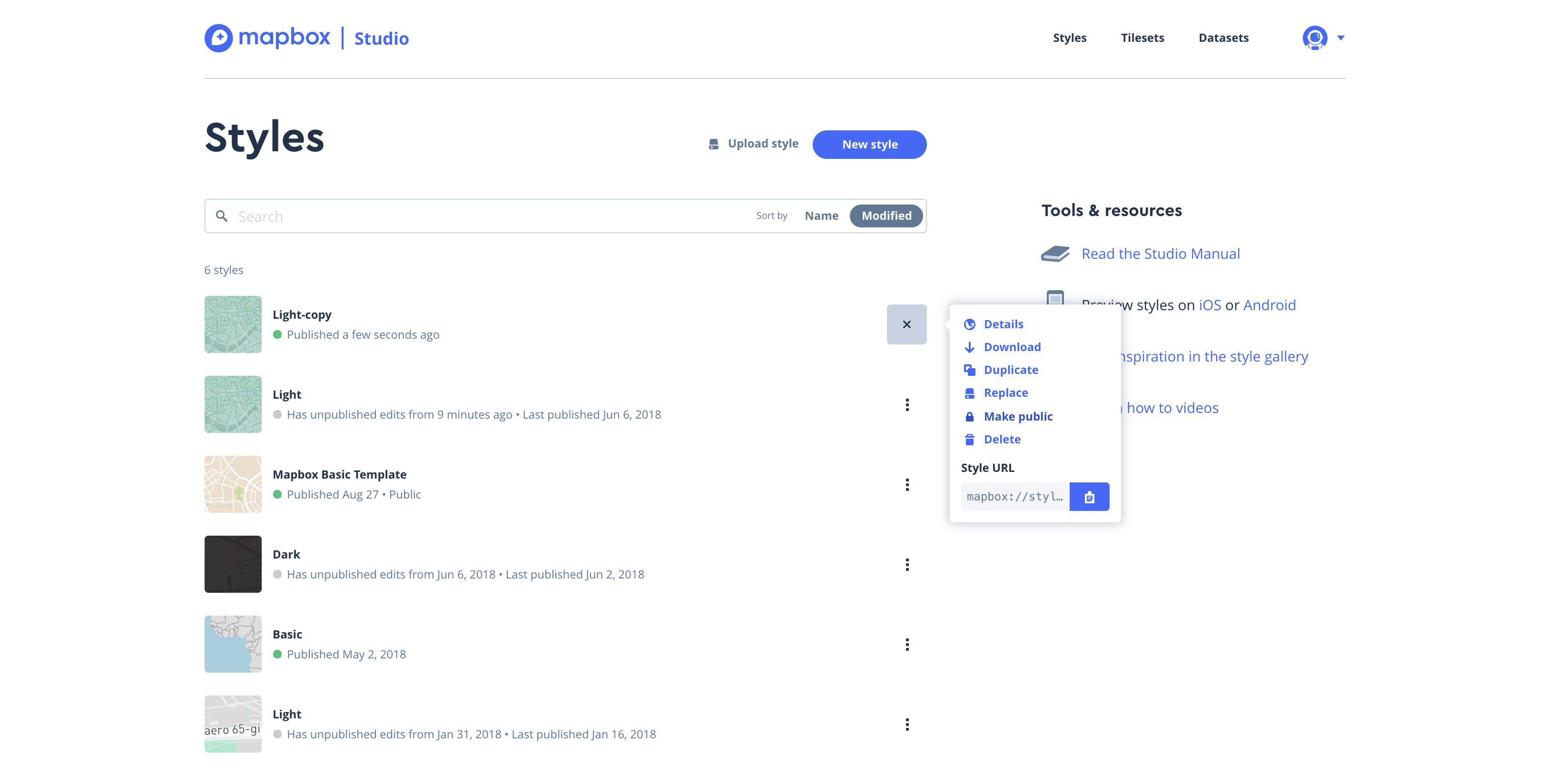Click the "Tools & resources" heading
The image size is (1555, 784).
[1112, 210]
